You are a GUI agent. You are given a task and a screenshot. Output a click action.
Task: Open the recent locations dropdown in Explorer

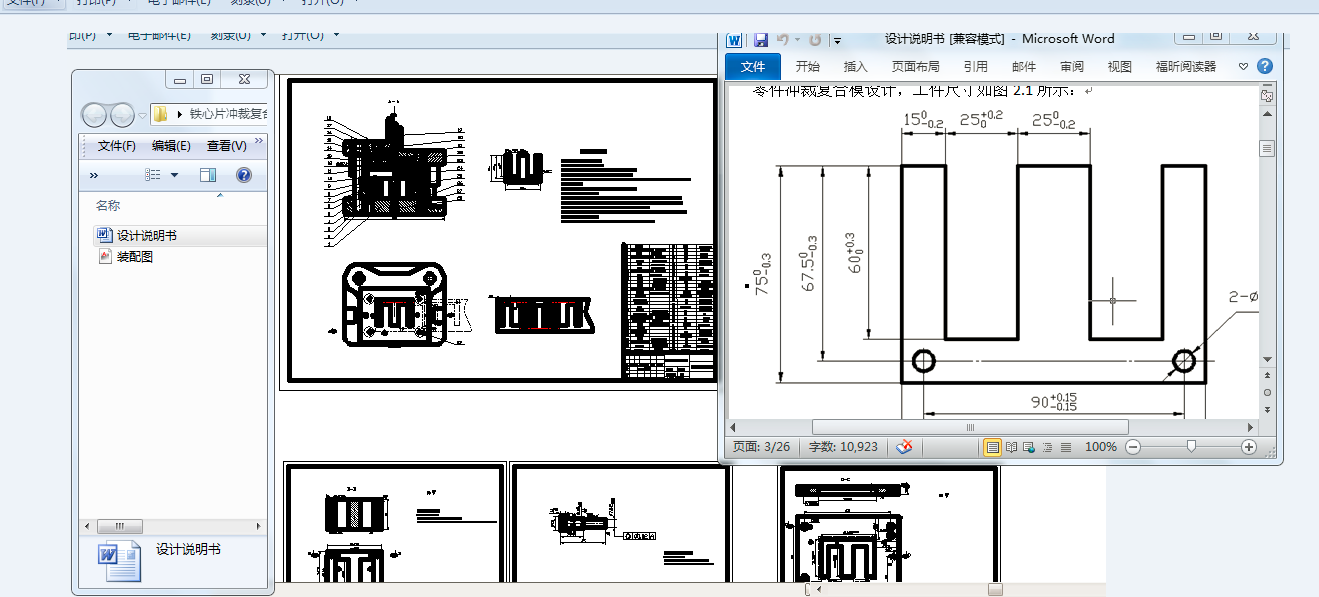click(x=143, y=116)
